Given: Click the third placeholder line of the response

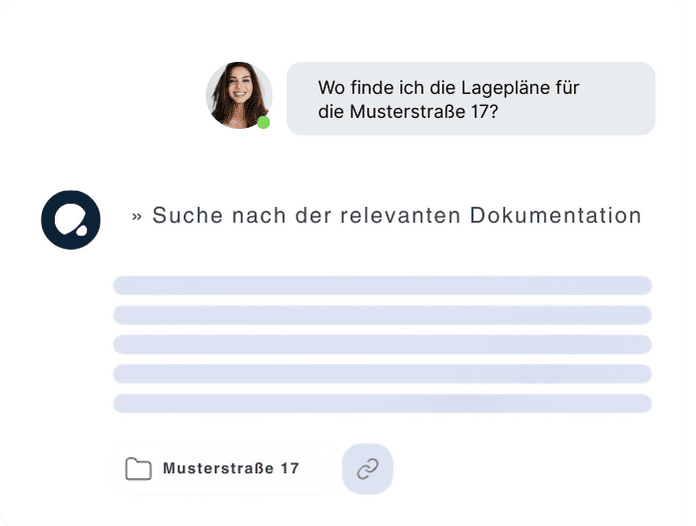Looking at the screenshot, I should (382, 345).
